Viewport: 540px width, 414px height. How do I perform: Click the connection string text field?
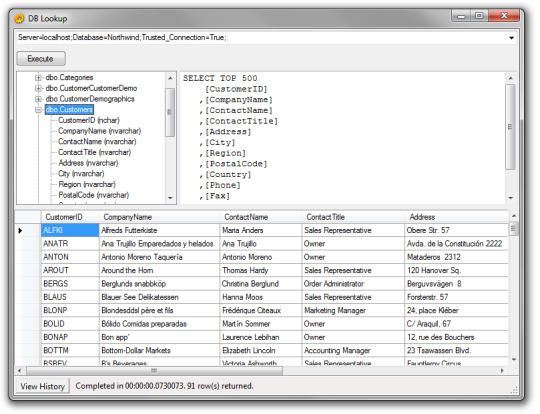(262, 38)
